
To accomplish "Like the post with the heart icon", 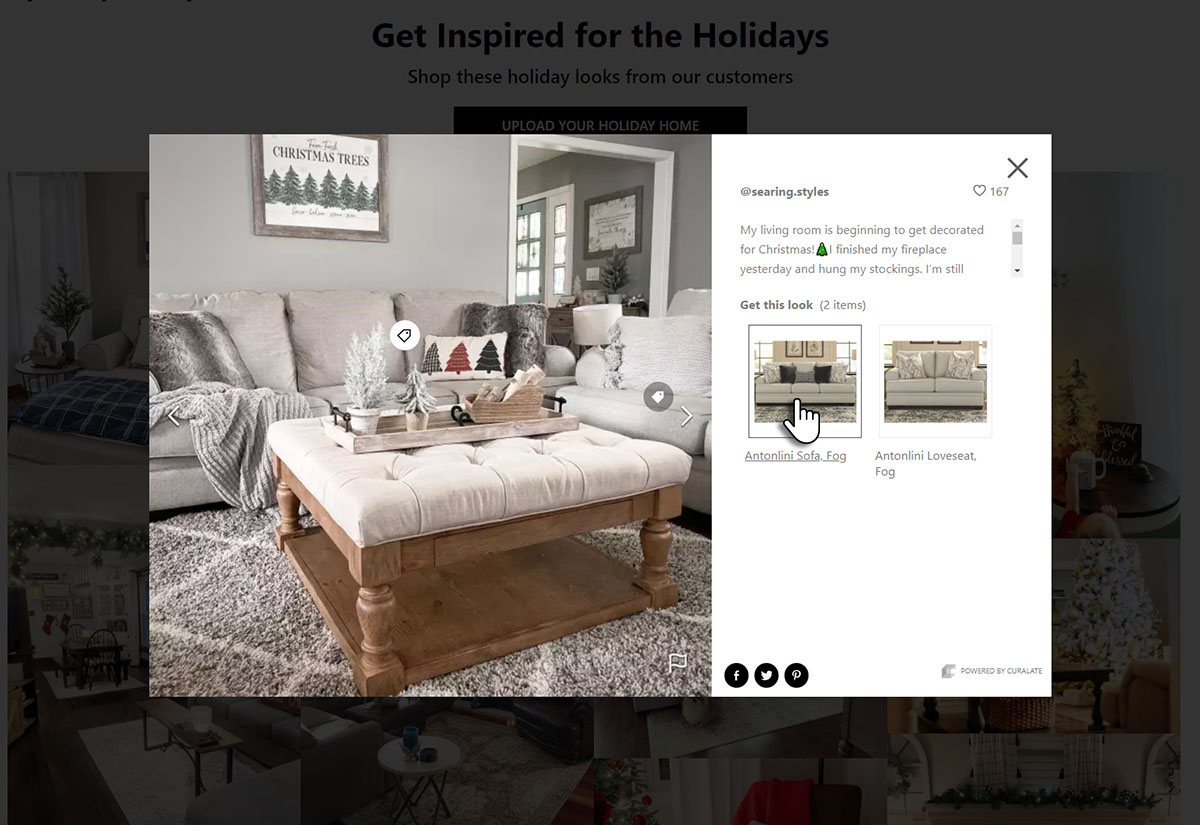I will pyautogui.click(x=980, y=191).
